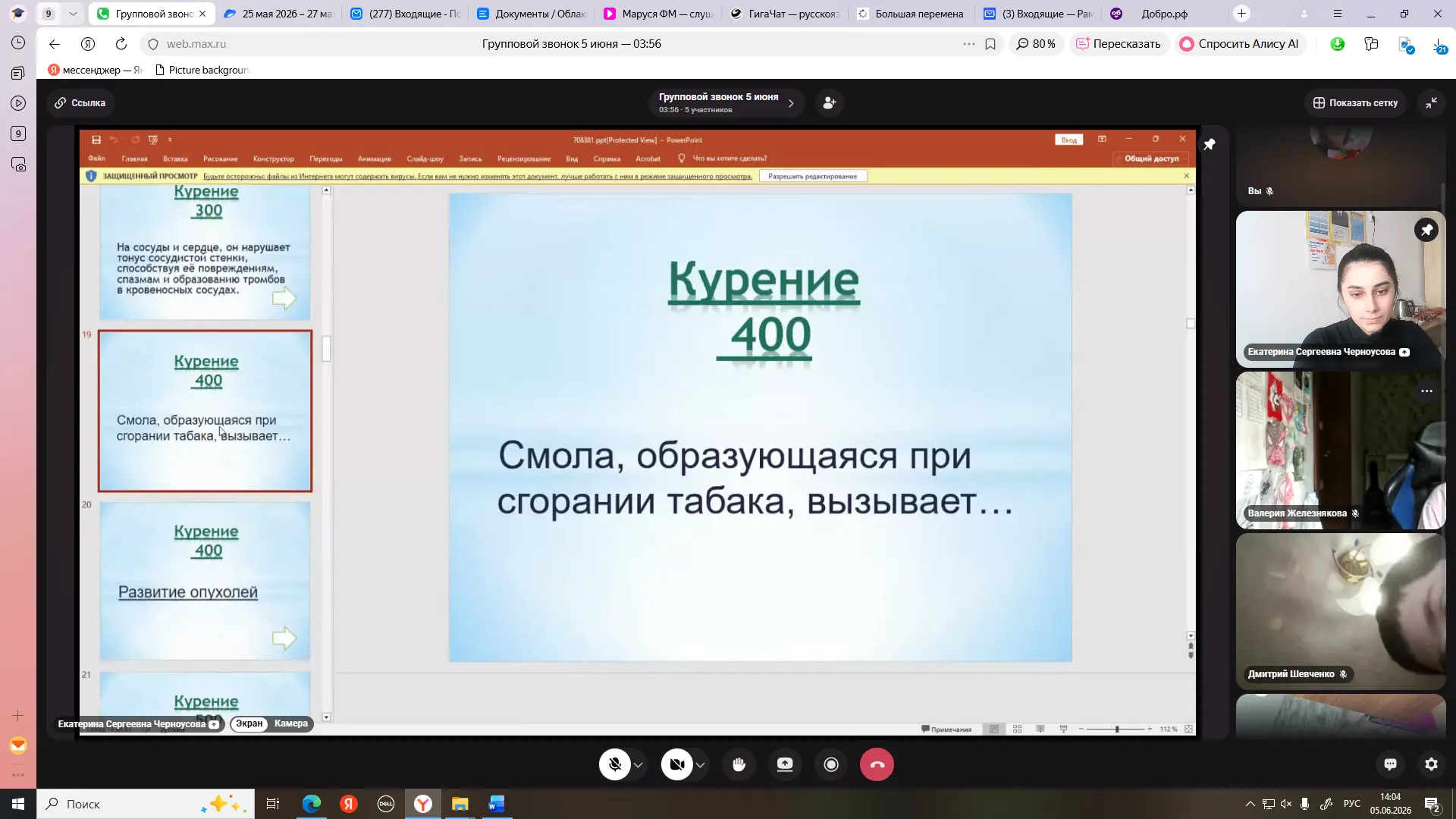Click the web.max.ru address field
The image size is (1456, 819).
(196, 44)
